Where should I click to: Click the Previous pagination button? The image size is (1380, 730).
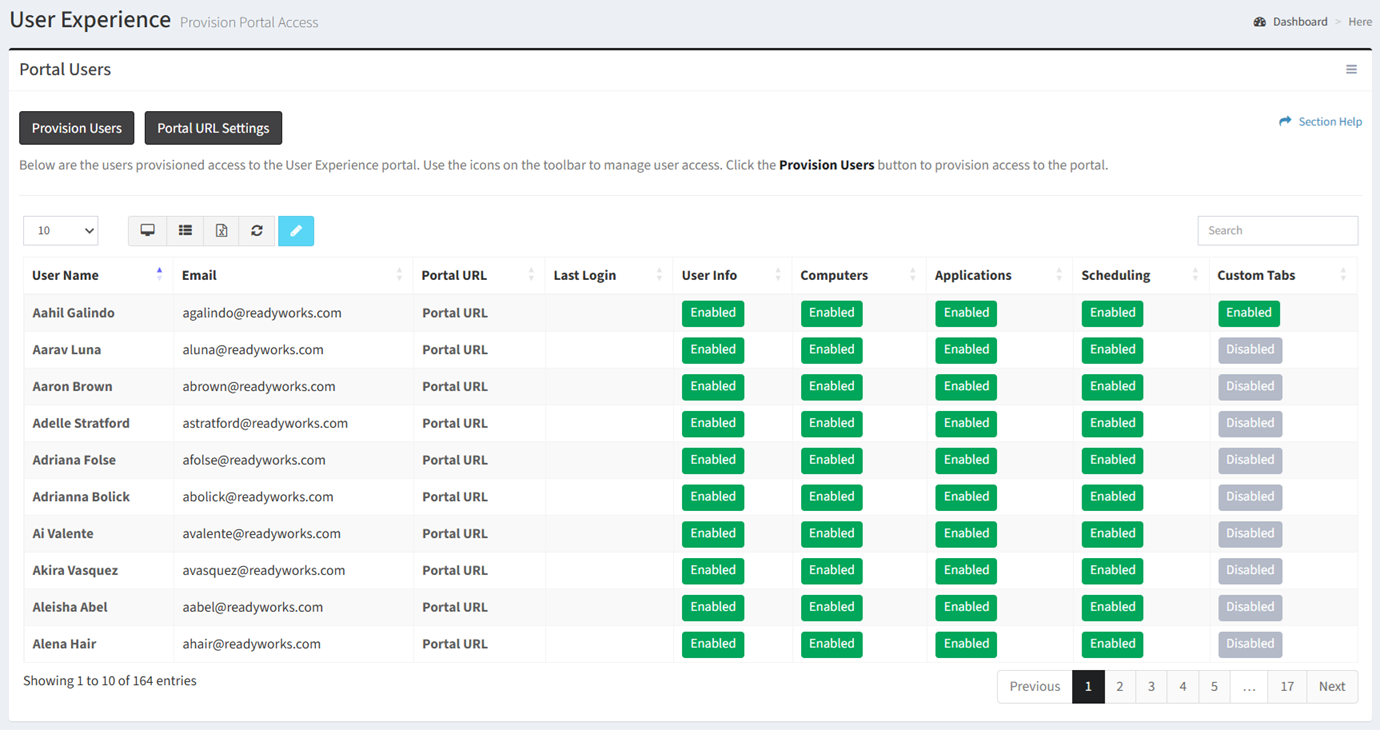click(x=1035, y=687)
